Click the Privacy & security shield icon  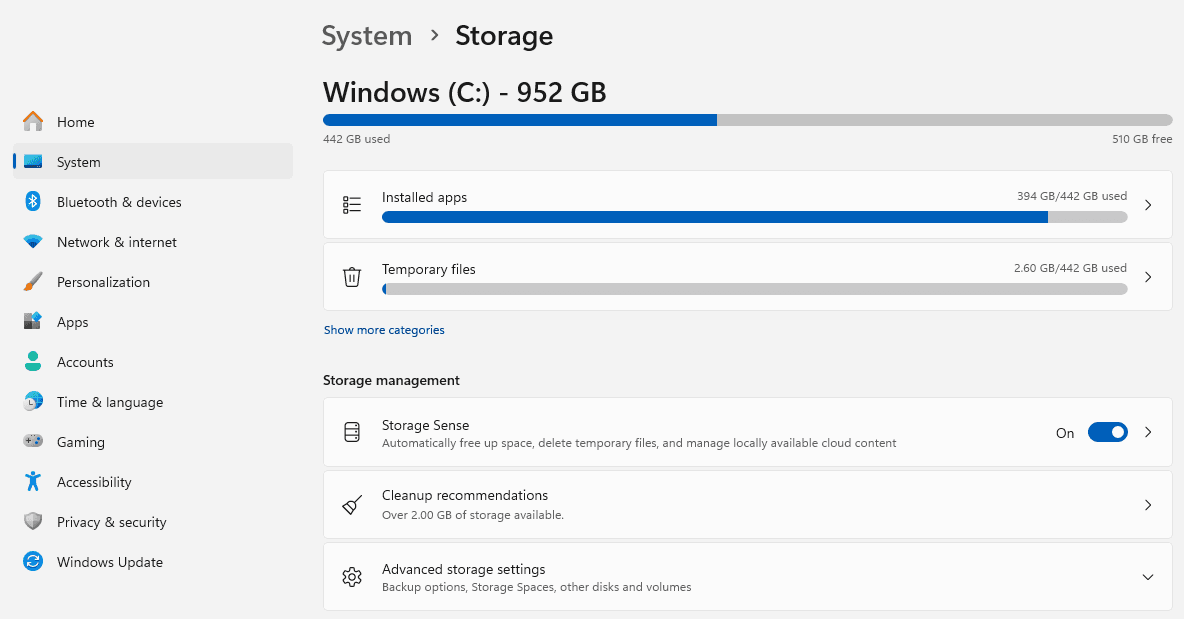coord(33,522)
